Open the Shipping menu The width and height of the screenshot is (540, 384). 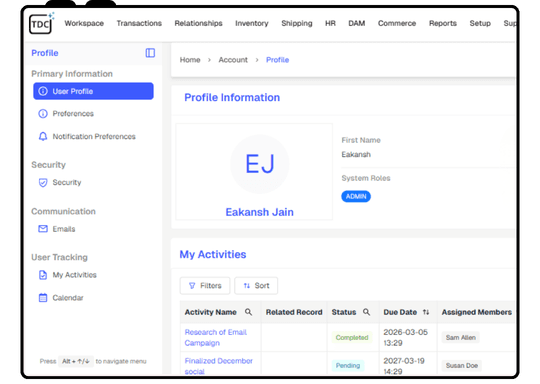coord(297,23)
